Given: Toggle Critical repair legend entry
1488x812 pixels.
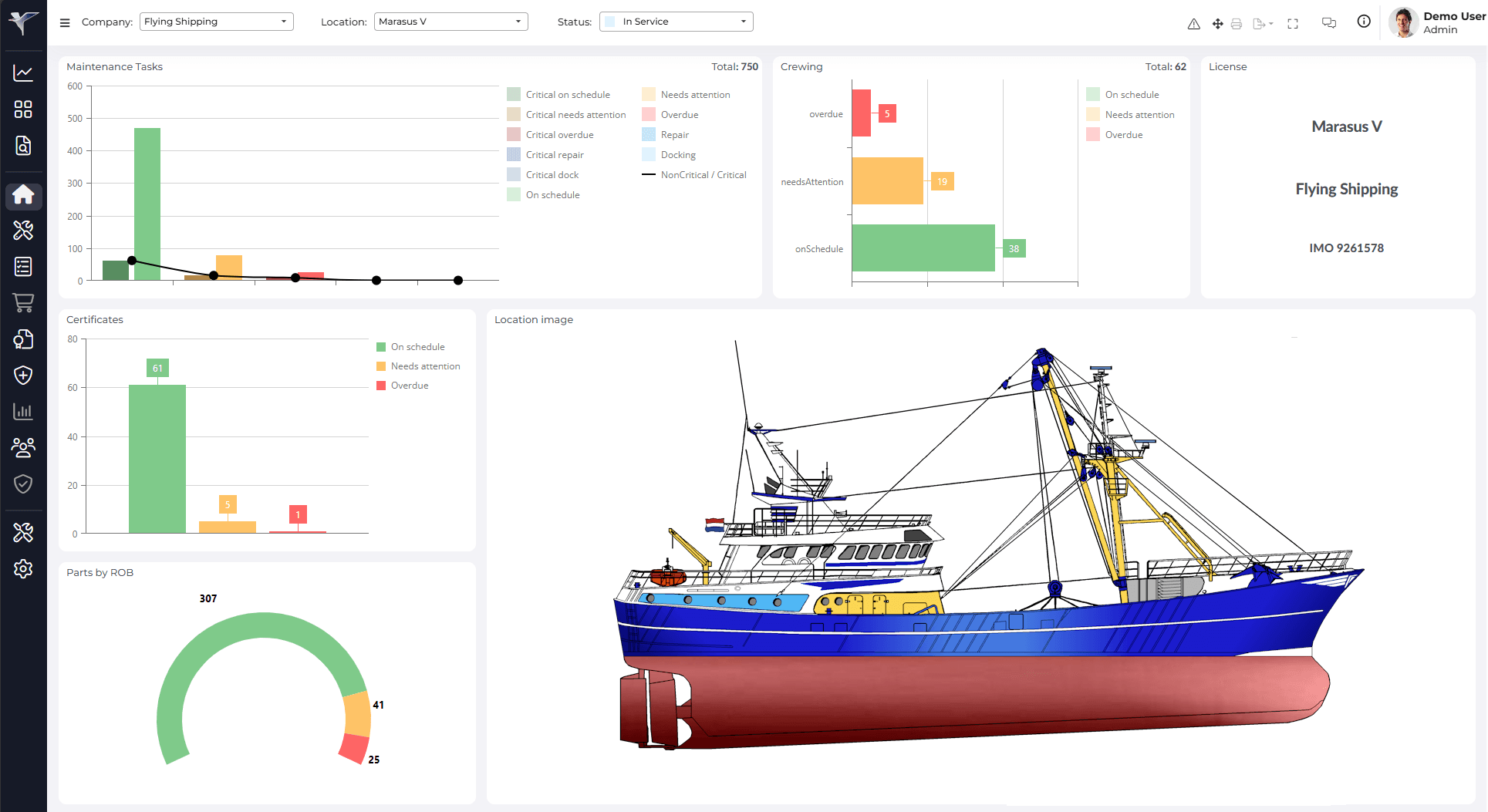Looking at the screenshot, I should tap(545, 155).
